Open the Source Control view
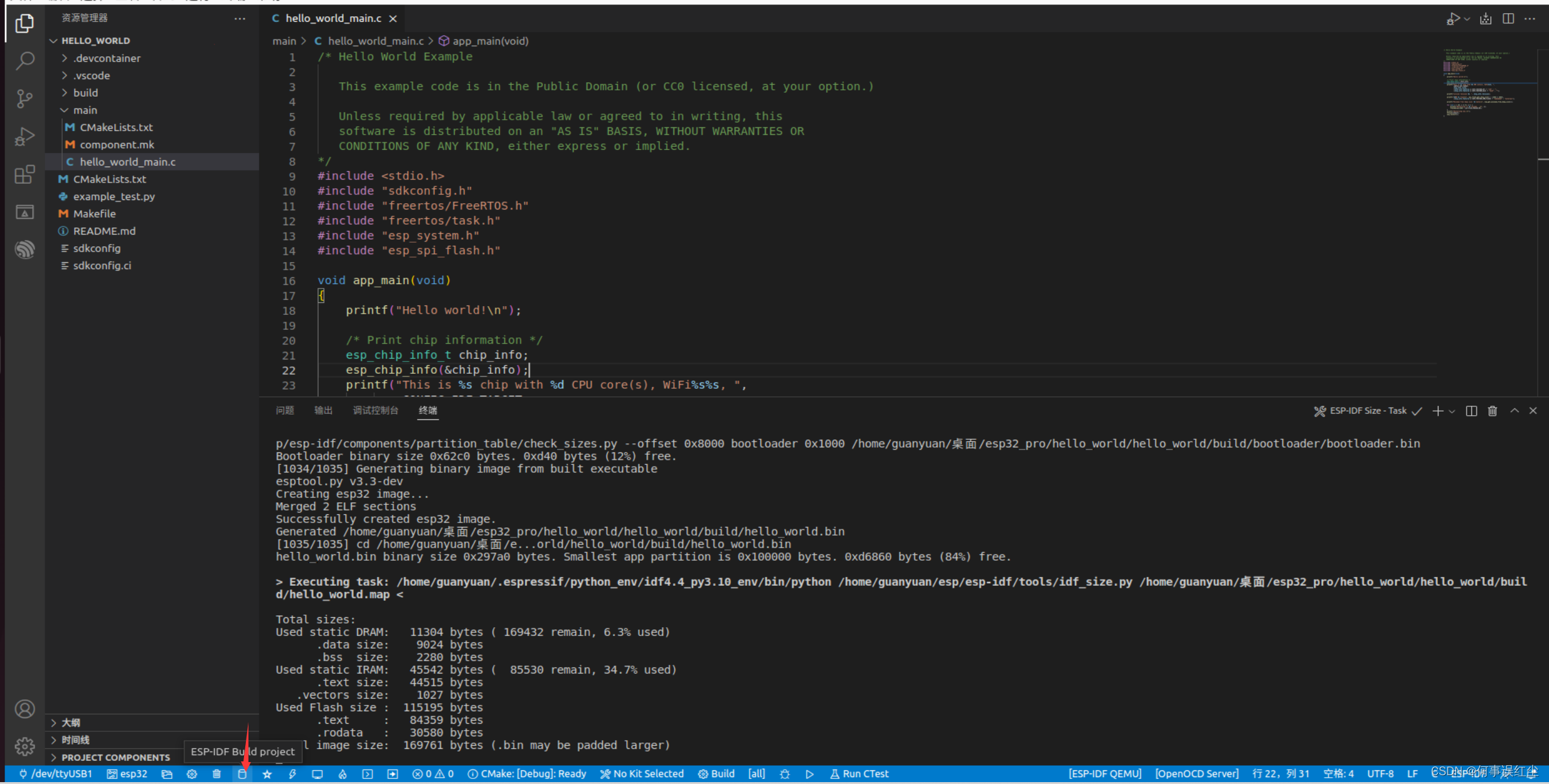This screenshot has width=1549, height=784. 24,98
